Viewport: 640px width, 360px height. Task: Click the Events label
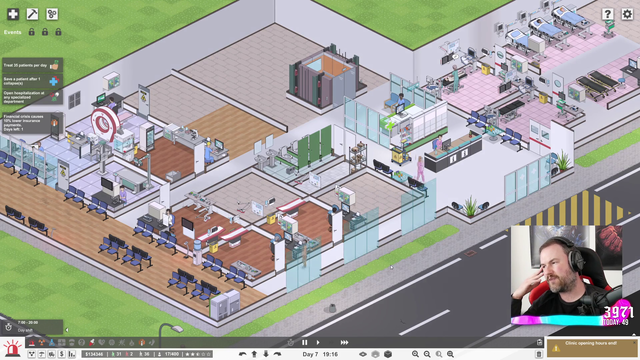click(12, 32)
